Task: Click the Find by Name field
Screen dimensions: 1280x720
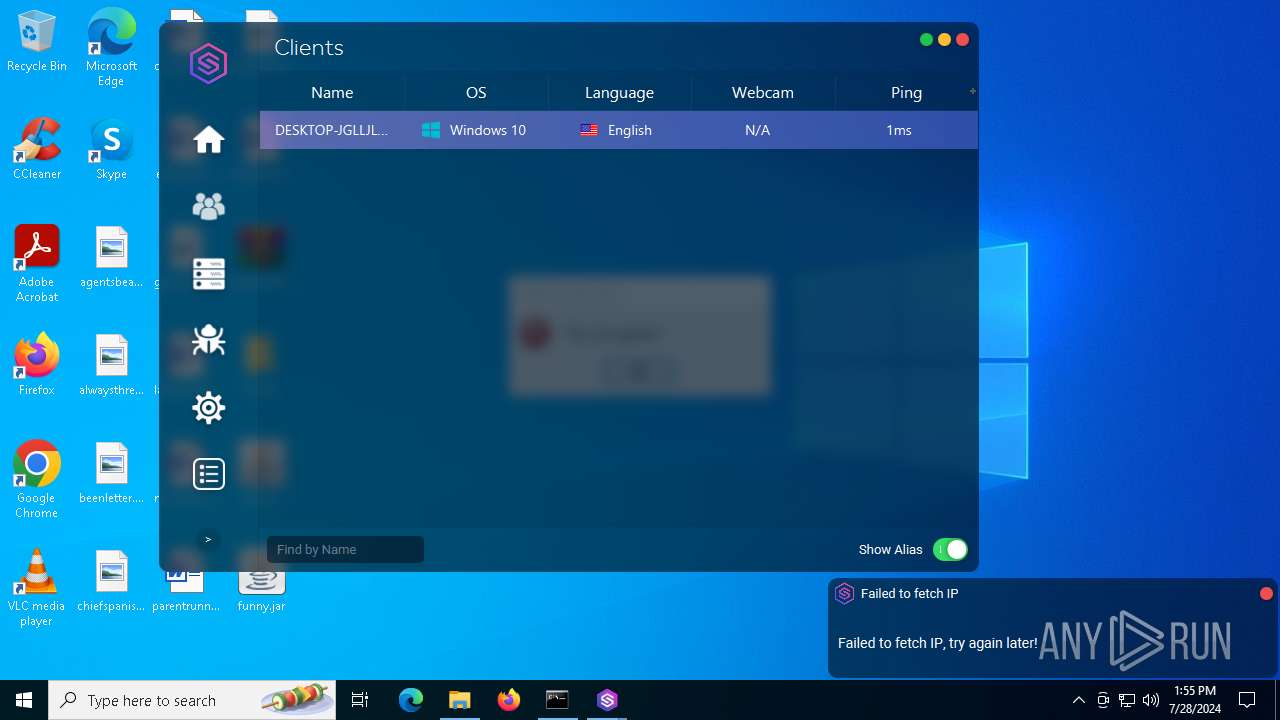Action: 345,549
